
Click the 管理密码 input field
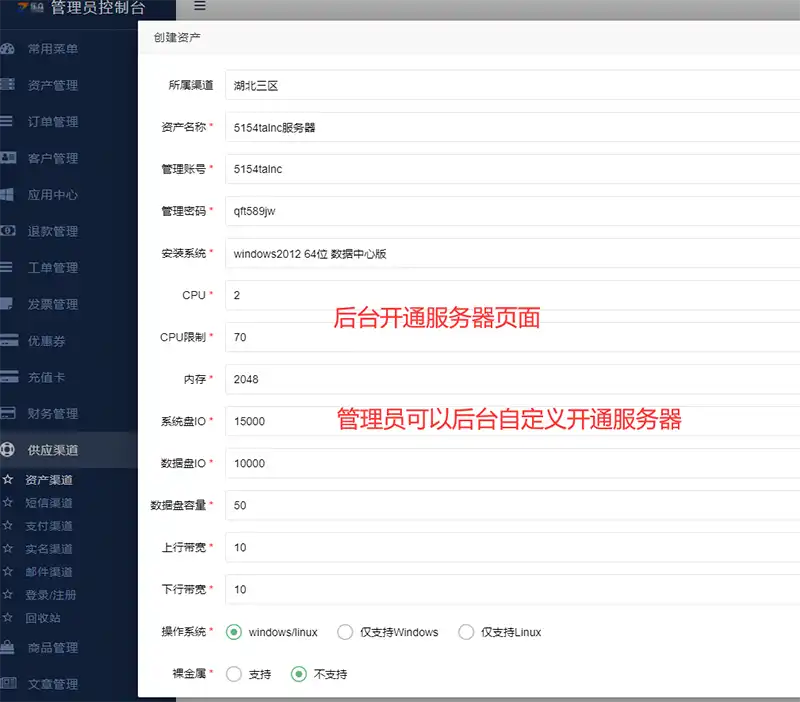point(512,211)
